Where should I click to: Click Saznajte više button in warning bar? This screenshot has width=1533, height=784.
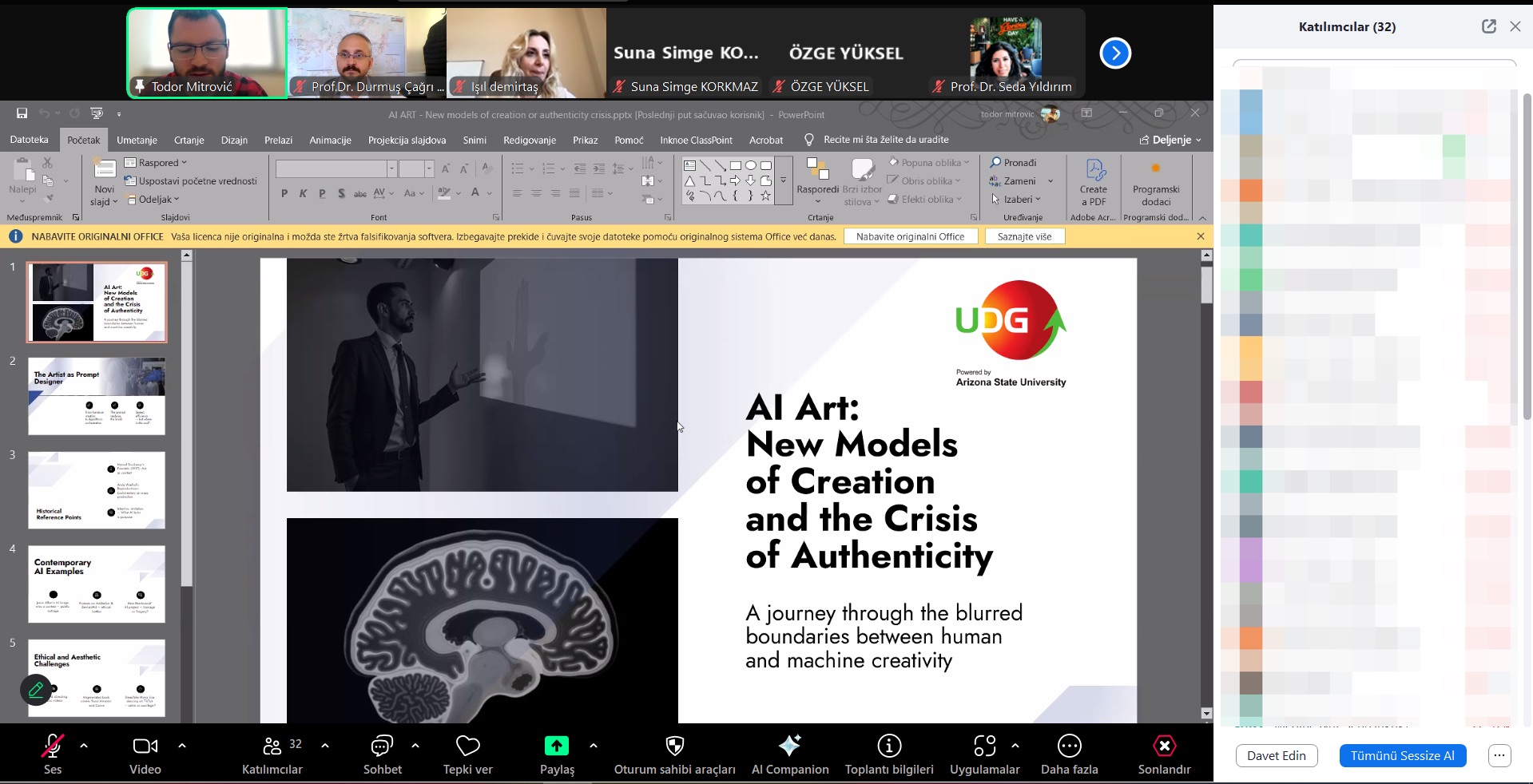click(1025, 236)
